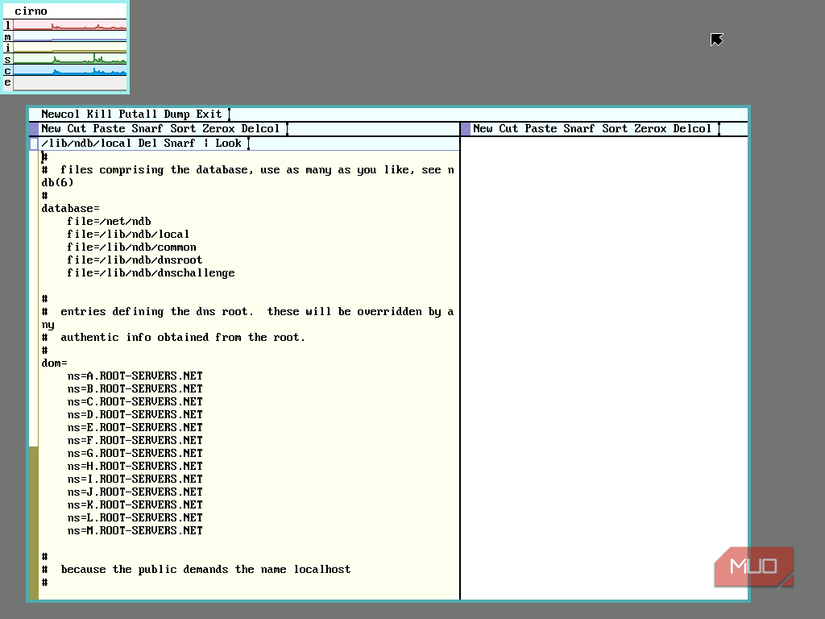Click the syscall graph row labeled s in stats
The image size is (825, 619).
coord(65,59)
